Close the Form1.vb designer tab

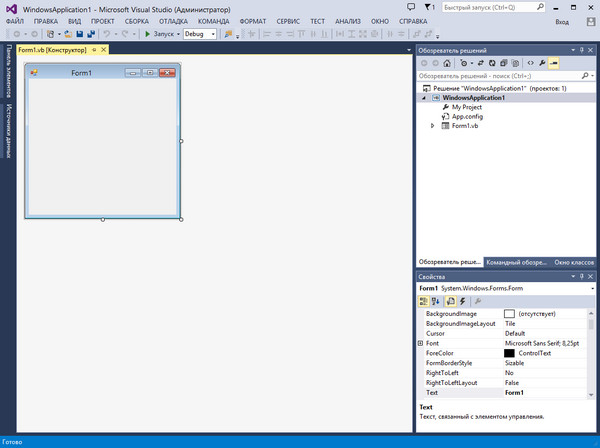point(103,50)
